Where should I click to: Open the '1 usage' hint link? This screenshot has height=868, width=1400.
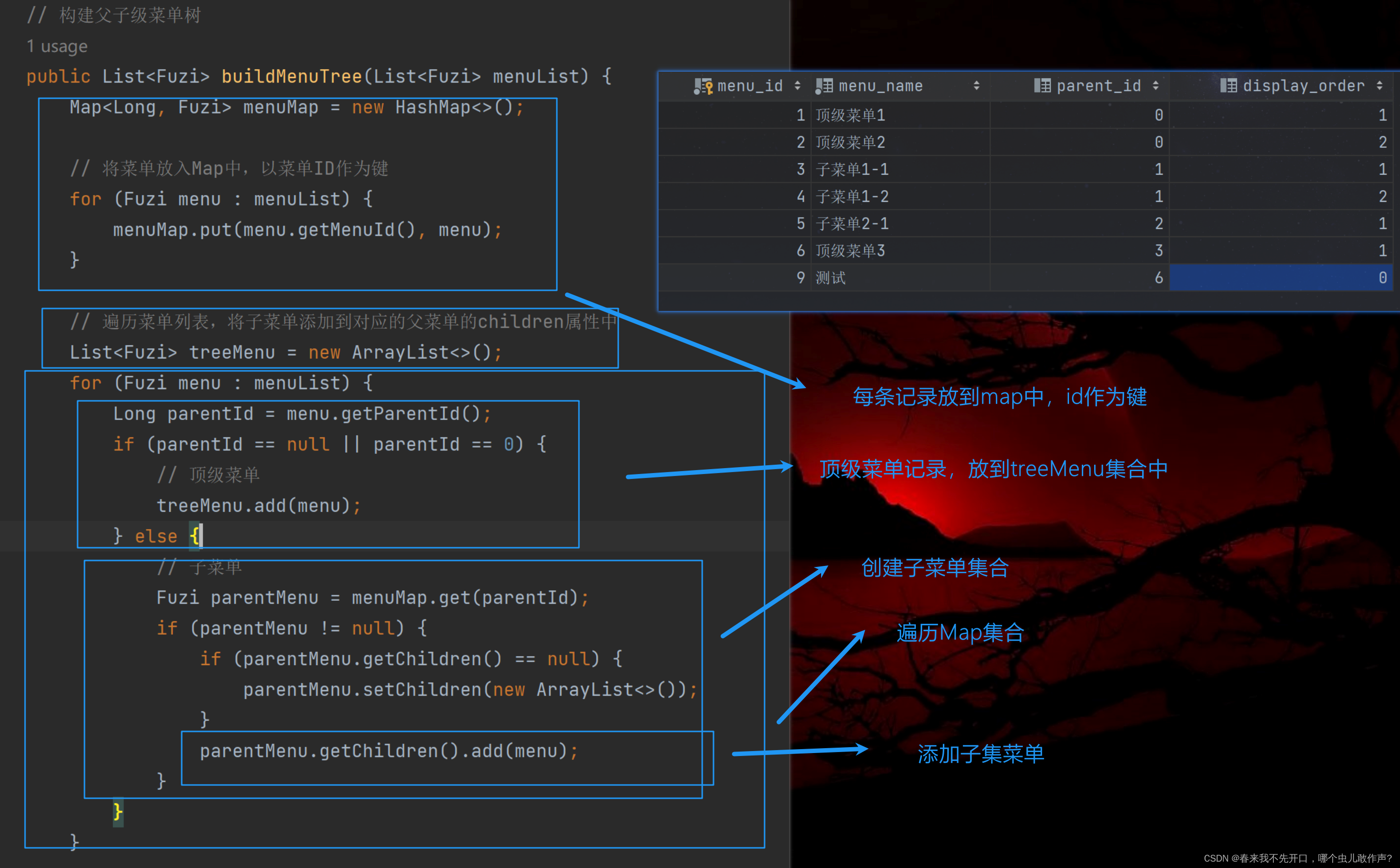tap(57, 46)
